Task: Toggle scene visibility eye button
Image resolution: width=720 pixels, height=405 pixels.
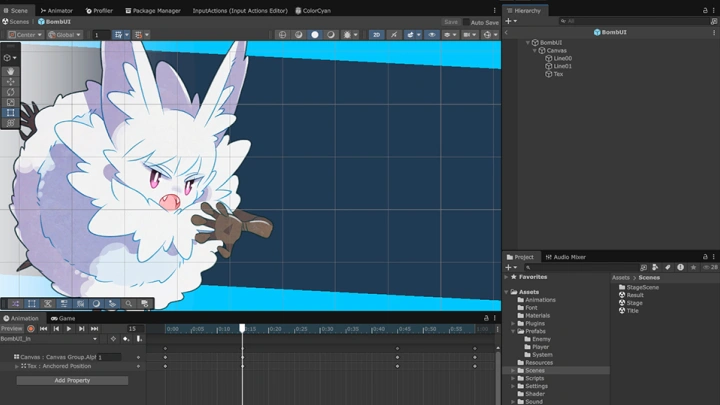Action: [x=432, y=34]
